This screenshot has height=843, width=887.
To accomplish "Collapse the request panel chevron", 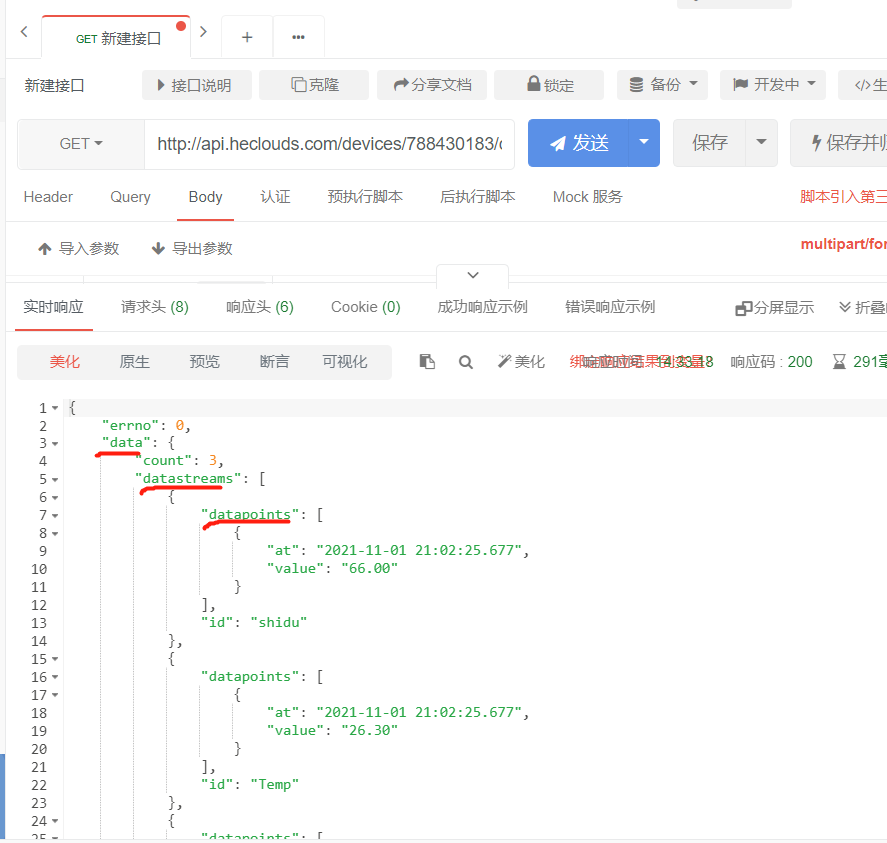I will [473, 275].
